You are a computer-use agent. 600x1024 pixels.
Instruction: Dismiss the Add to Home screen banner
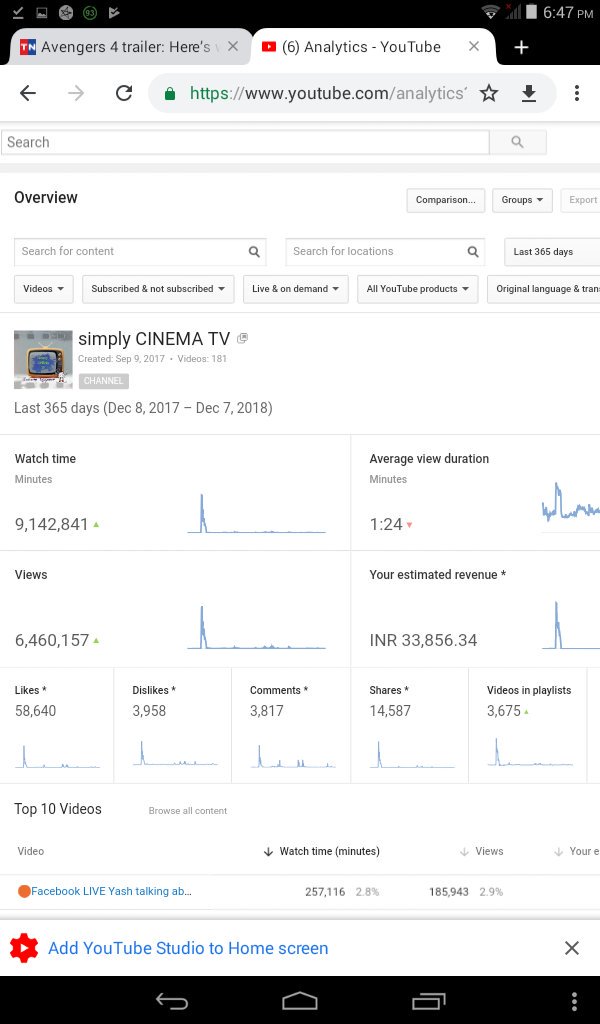[572, 948]
